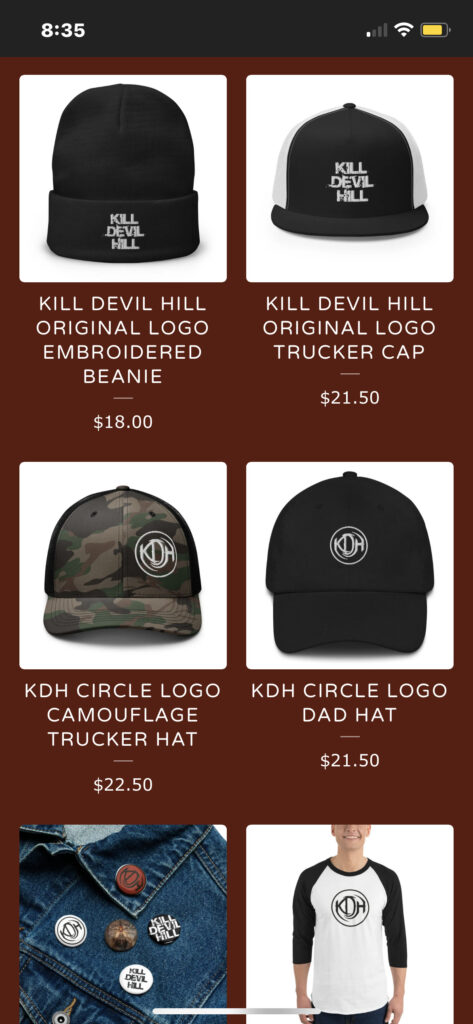The image size is (473, 1024).
Task: Tap the home indicator bar at bottom
Action: [236, 1012]
